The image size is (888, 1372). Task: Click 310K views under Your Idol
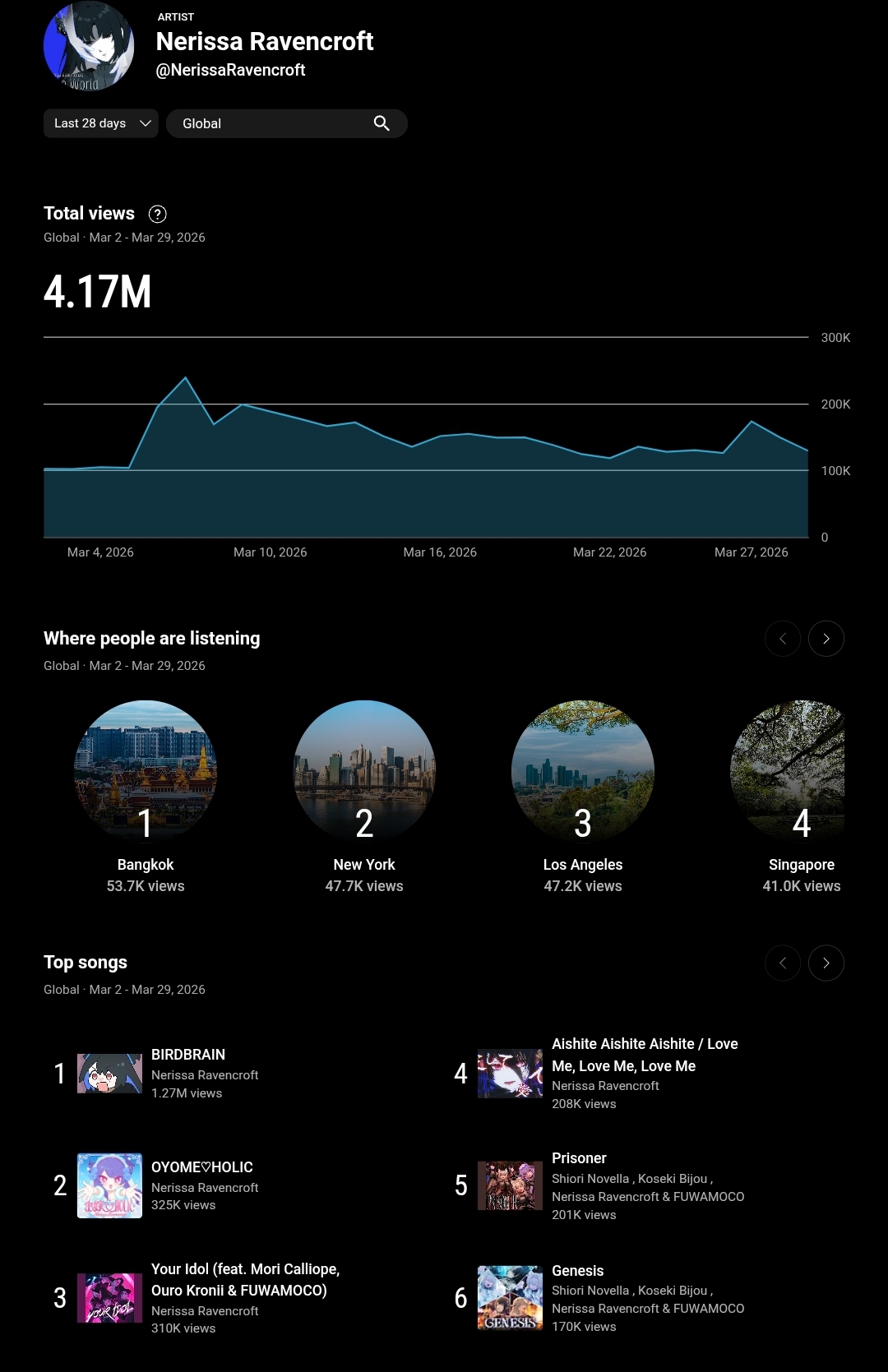click(183, 1328)
